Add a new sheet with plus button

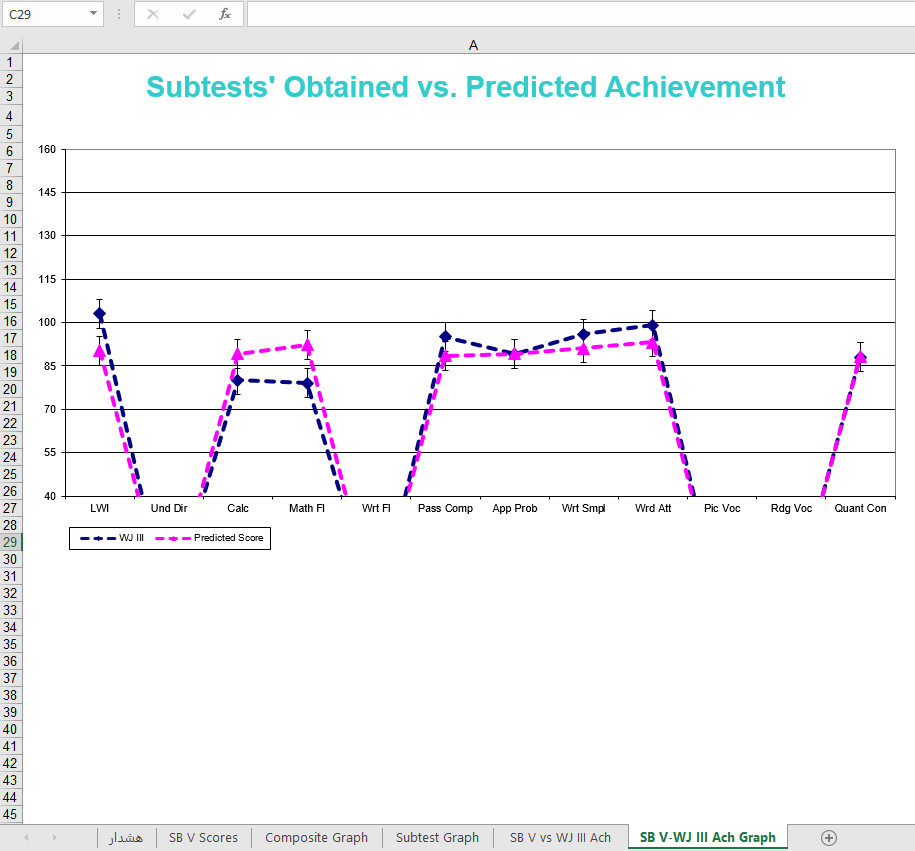click(x=828, y=838)
